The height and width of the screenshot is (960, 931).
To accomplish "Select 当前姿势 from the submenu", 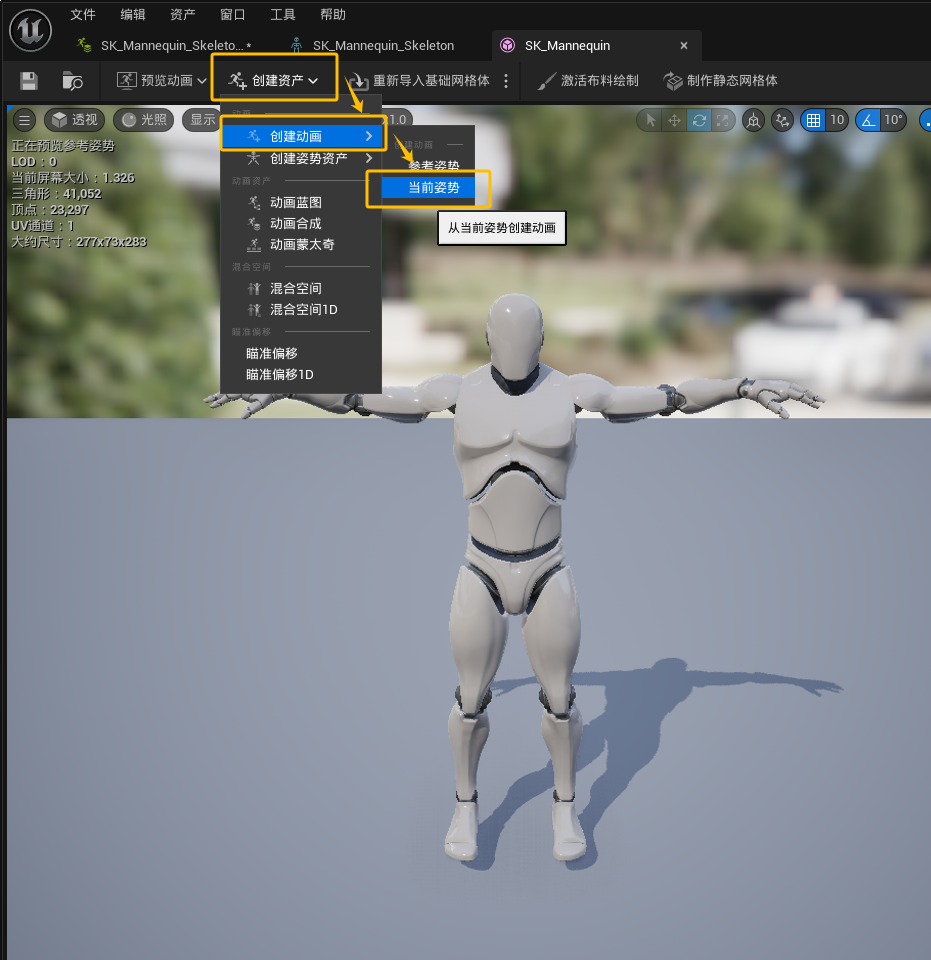I will [434, 188].
